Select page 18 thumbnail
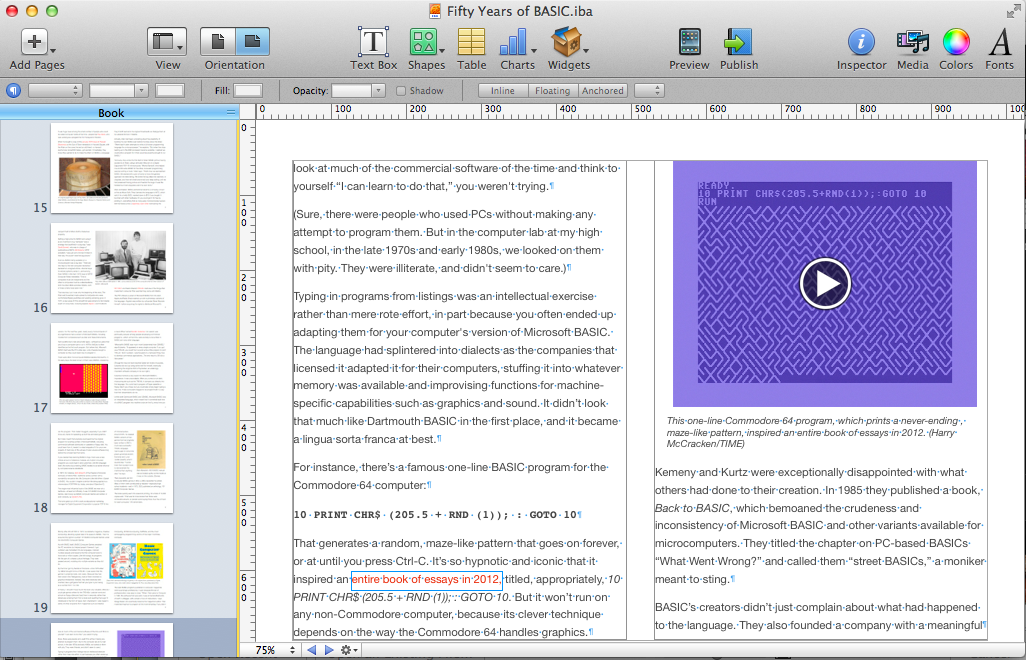 112,468
